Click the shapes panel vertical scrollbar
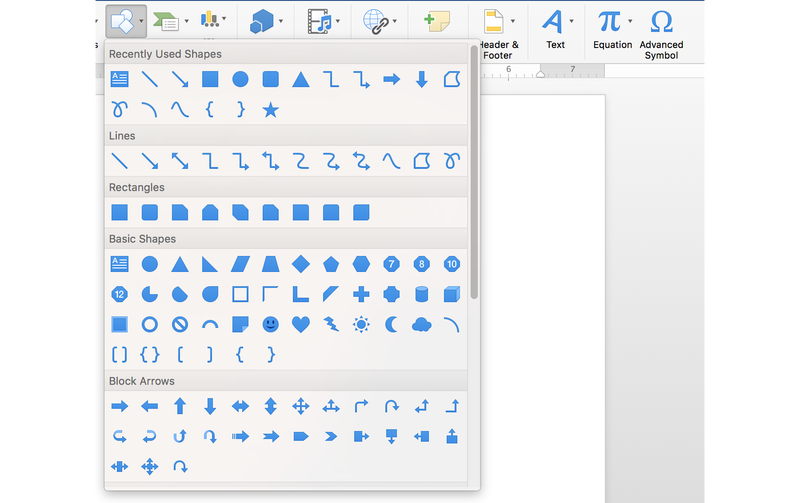The height and width of the screenshot is (503, 800). tap(474, 173)
